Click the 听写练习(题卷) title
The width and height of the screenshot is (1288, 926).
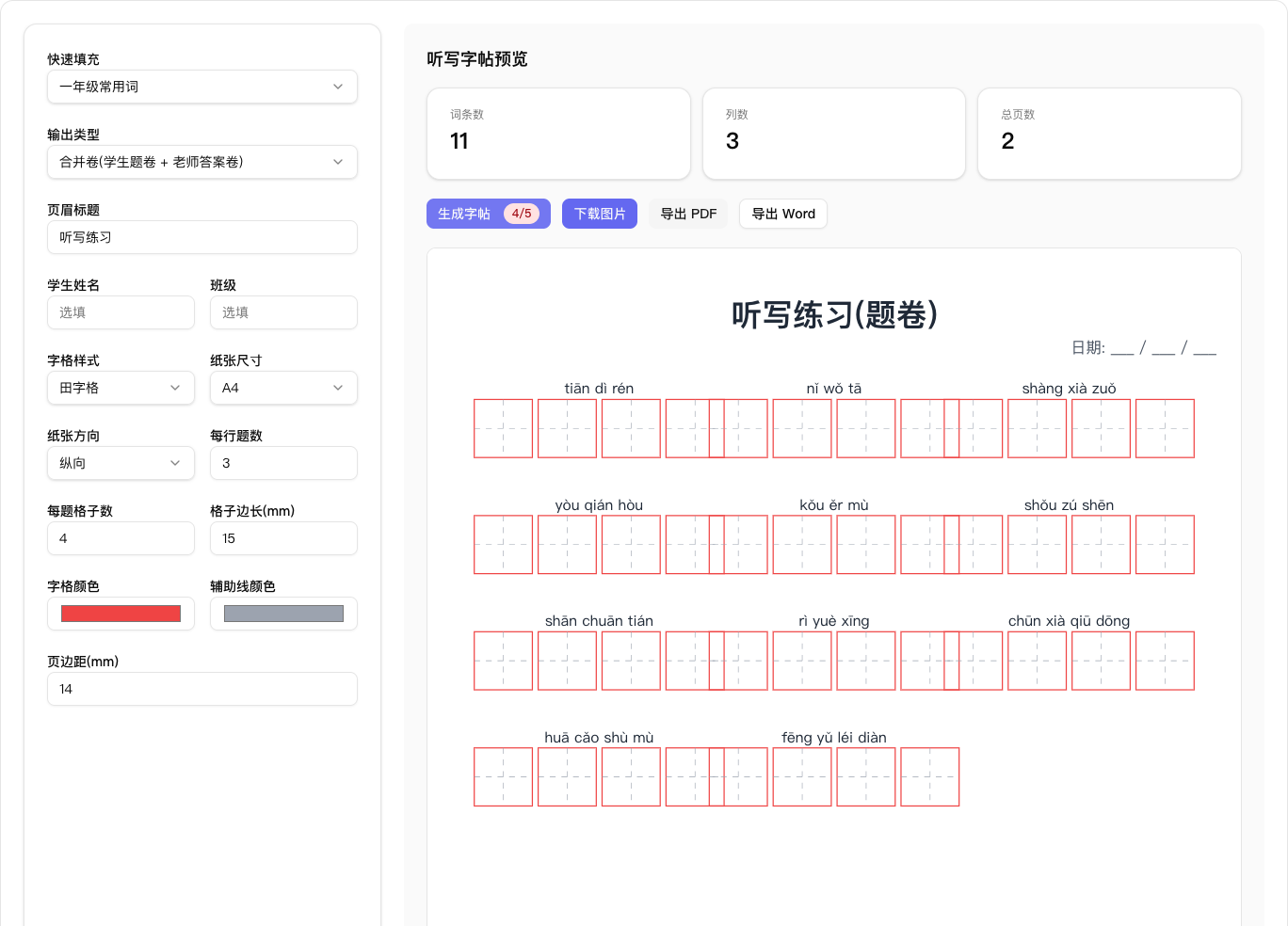tap(834, 314)
